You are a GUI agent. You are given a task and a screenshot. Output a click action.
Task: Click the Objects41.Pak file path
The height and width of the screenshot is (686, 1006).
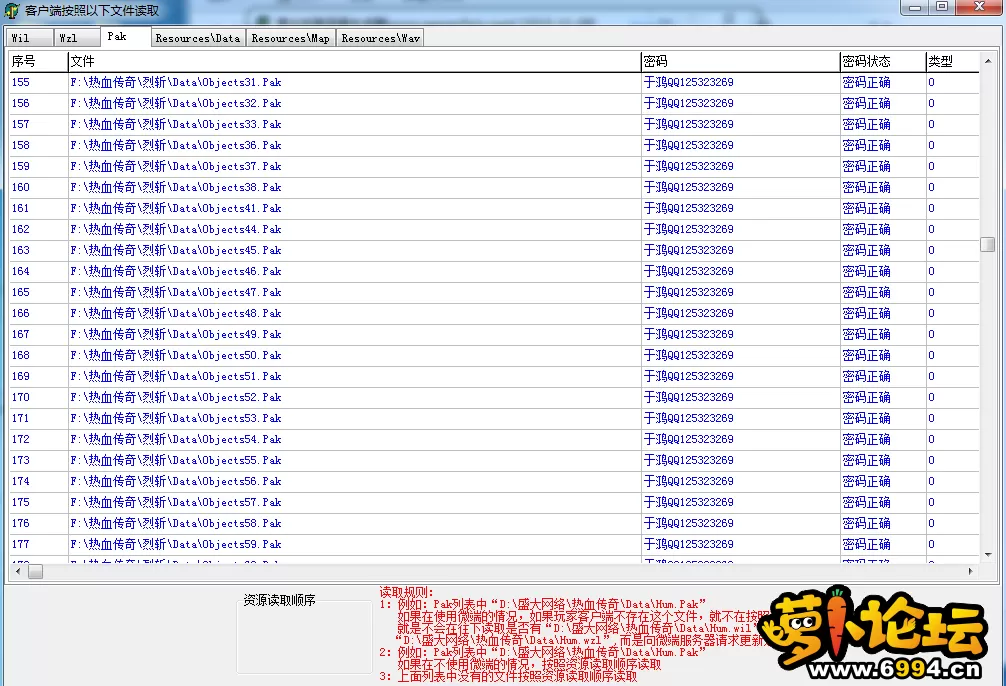point(176,209)
